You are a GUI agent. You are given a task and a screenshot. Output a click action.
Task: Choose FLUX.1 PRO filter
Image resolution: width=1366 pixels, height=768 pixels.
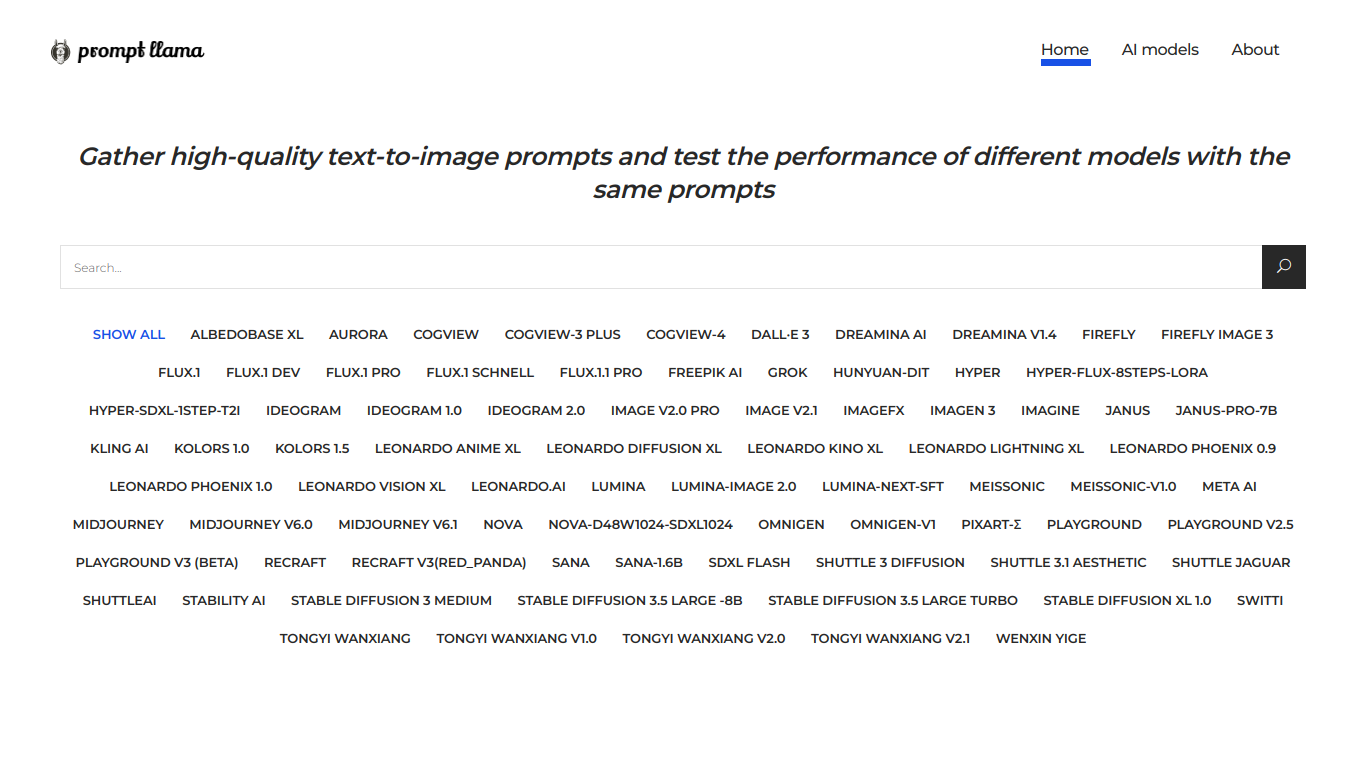coord(363,373)
